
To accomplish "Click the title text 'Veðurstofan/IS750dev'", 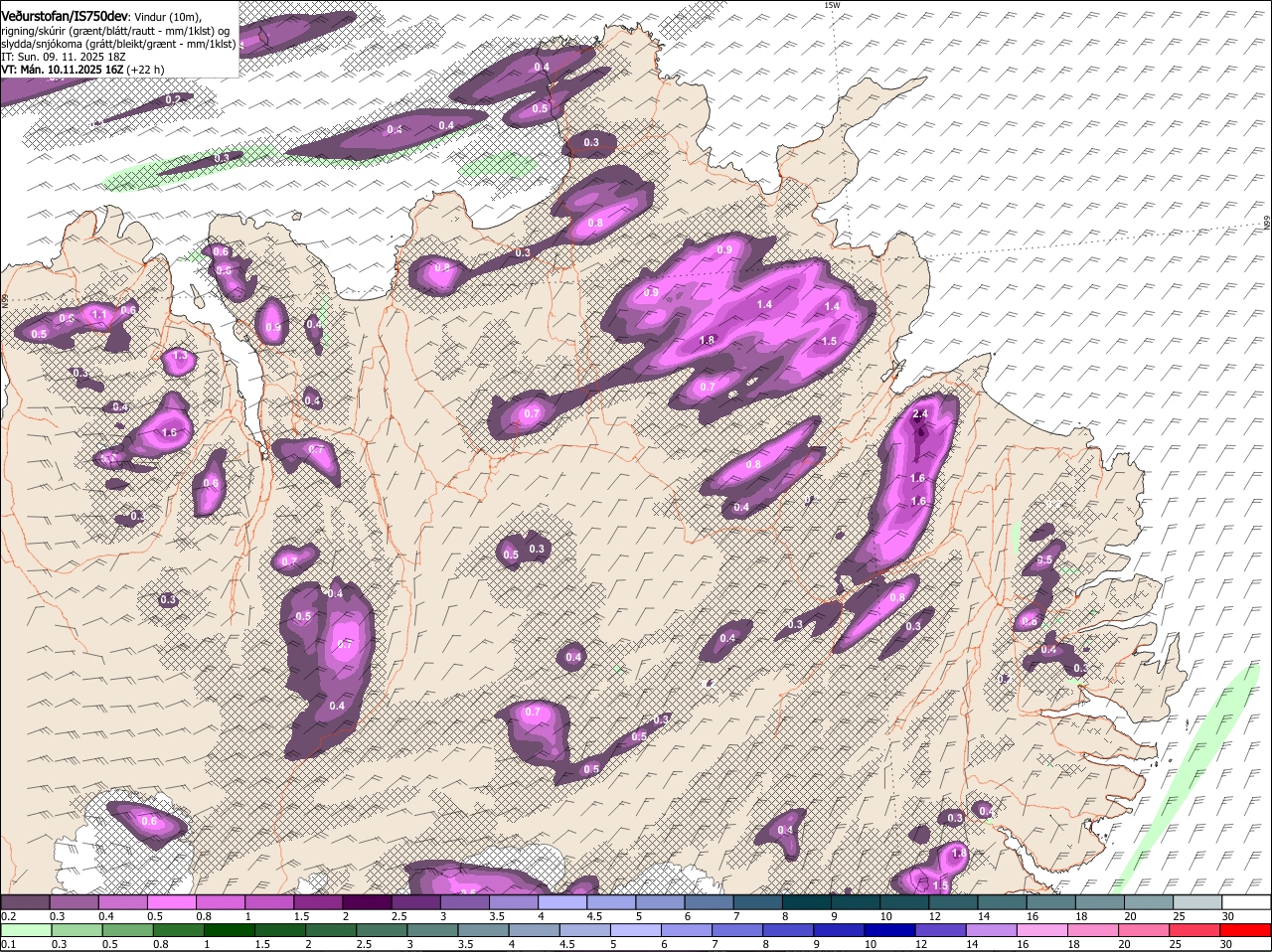I will (64, 17).
